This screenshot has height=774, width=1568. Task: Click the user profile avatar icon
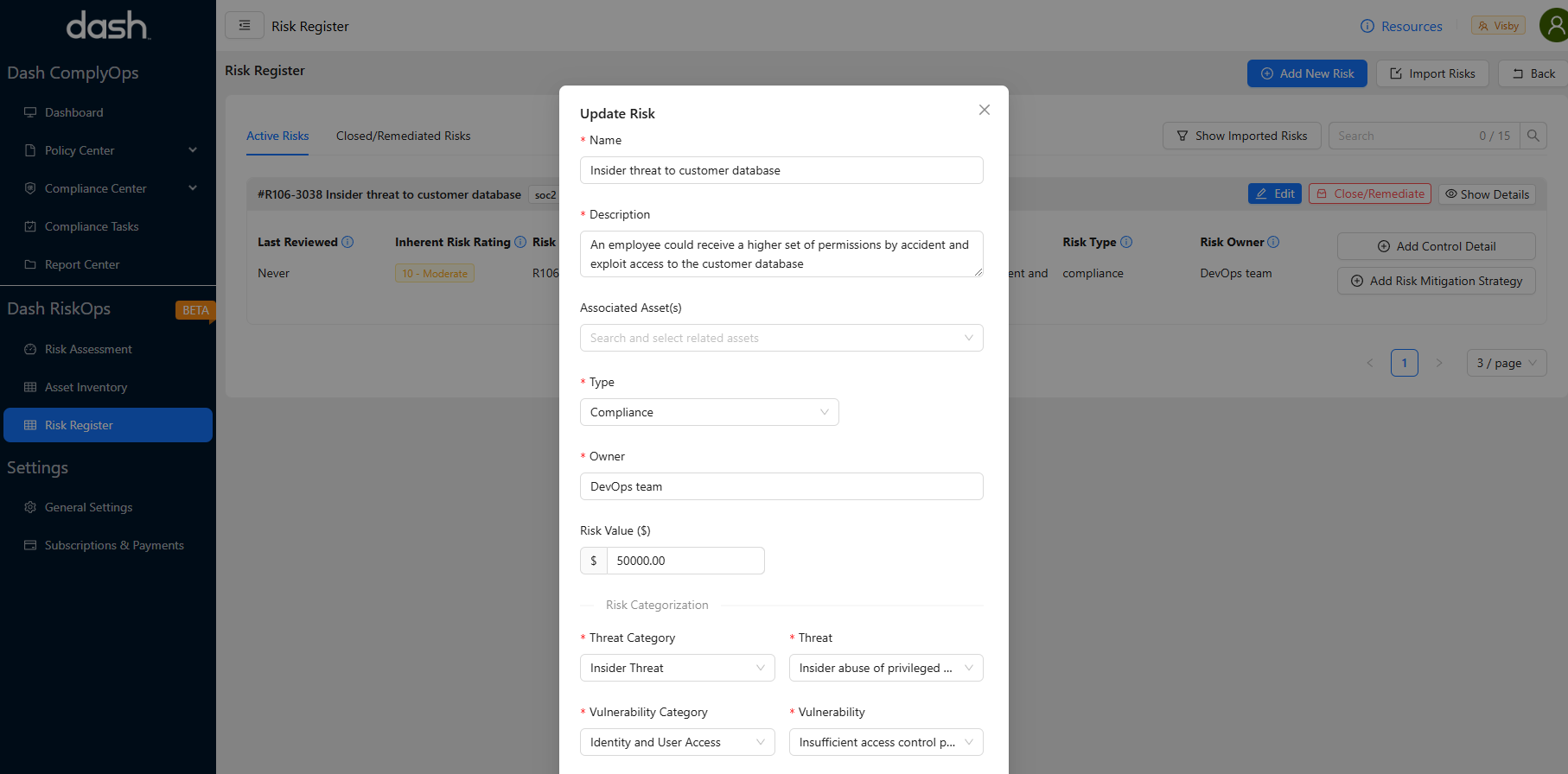(x=1553, y=26)
